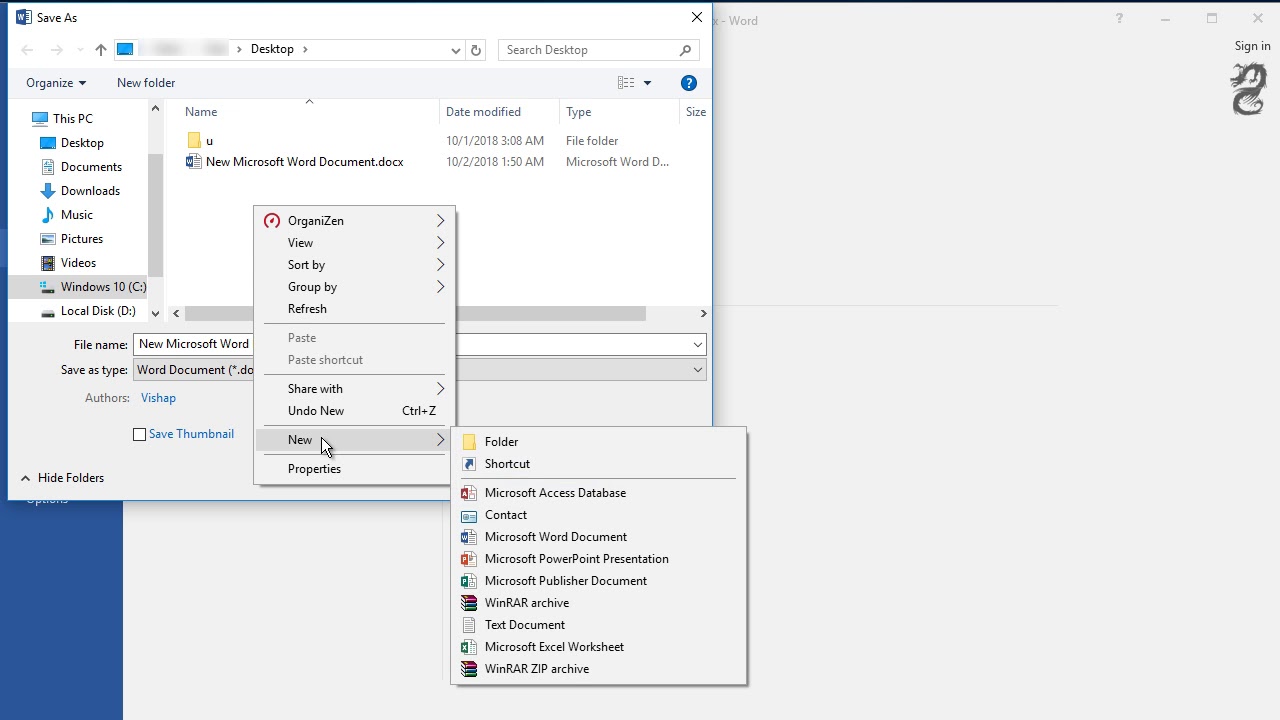
Task: Open the Share with submenu
Action: 355,389
